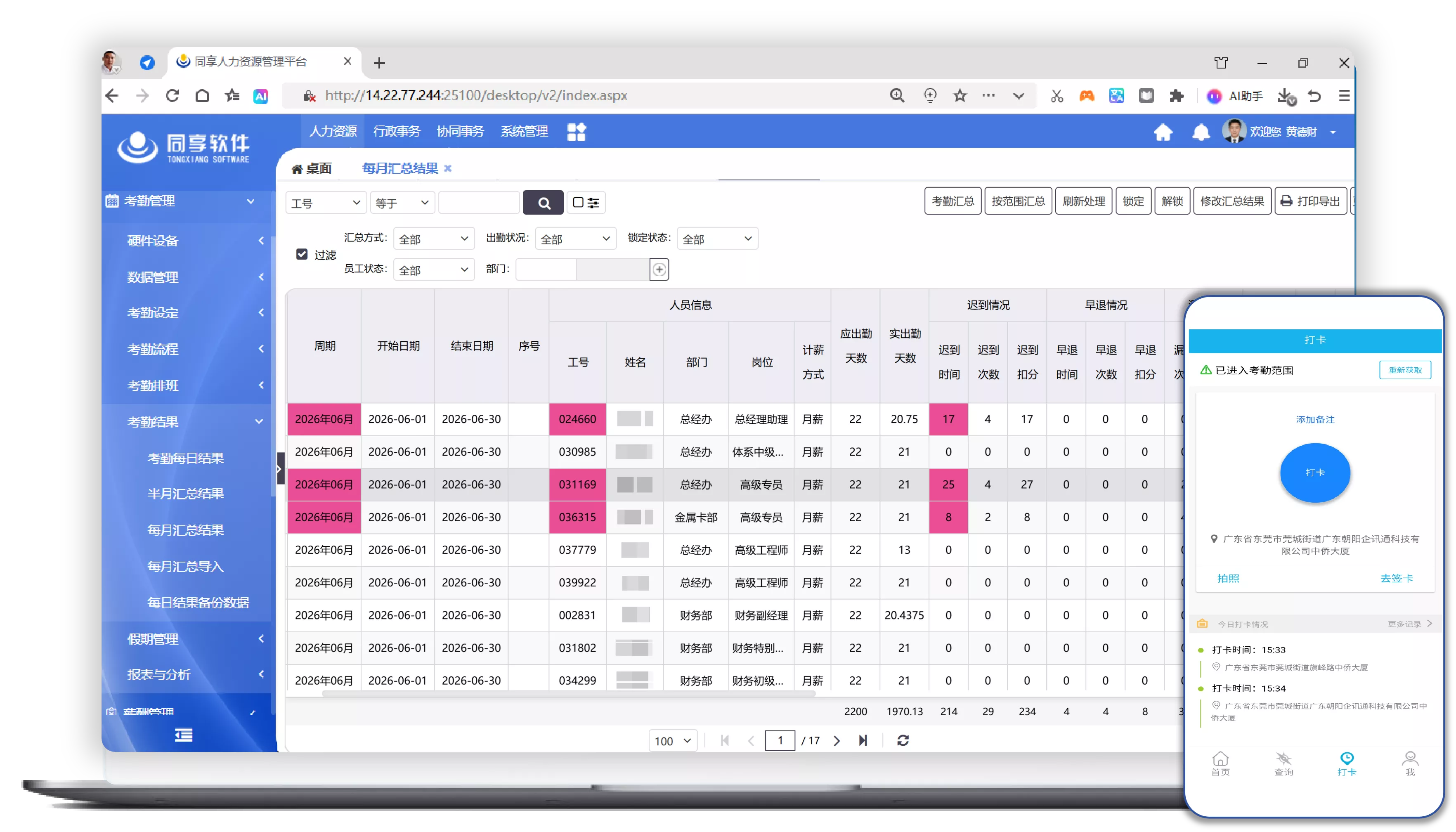Open the 人力资源 top menu

(x=333, y=131)
